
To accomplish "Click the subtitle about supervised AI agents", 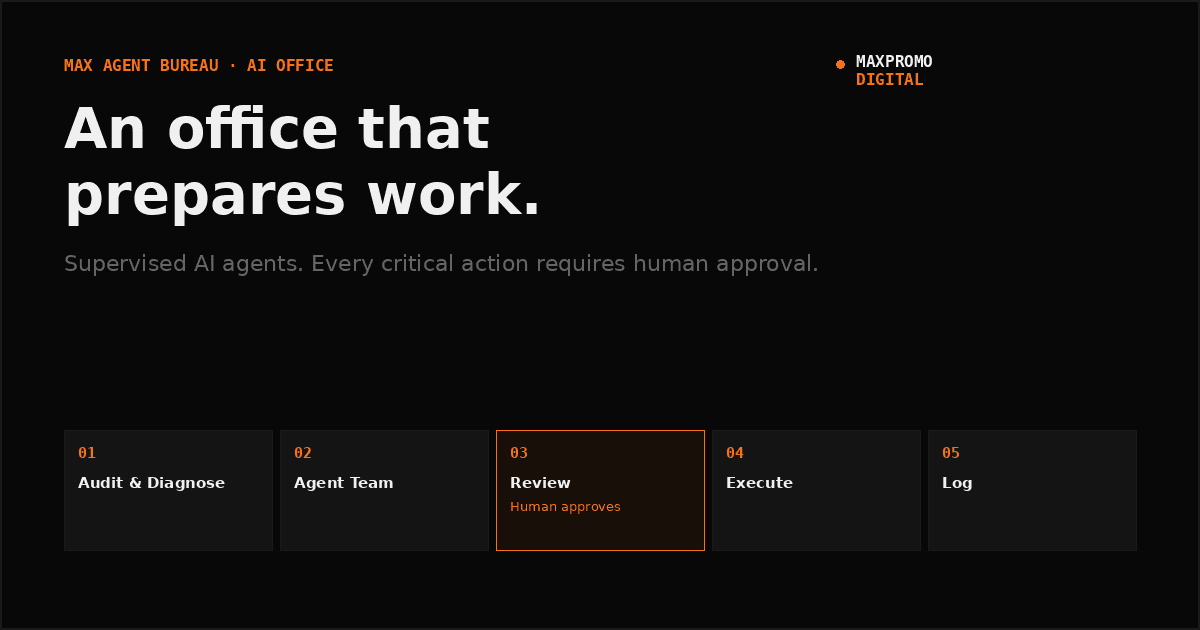I will (x=441, y=264).
